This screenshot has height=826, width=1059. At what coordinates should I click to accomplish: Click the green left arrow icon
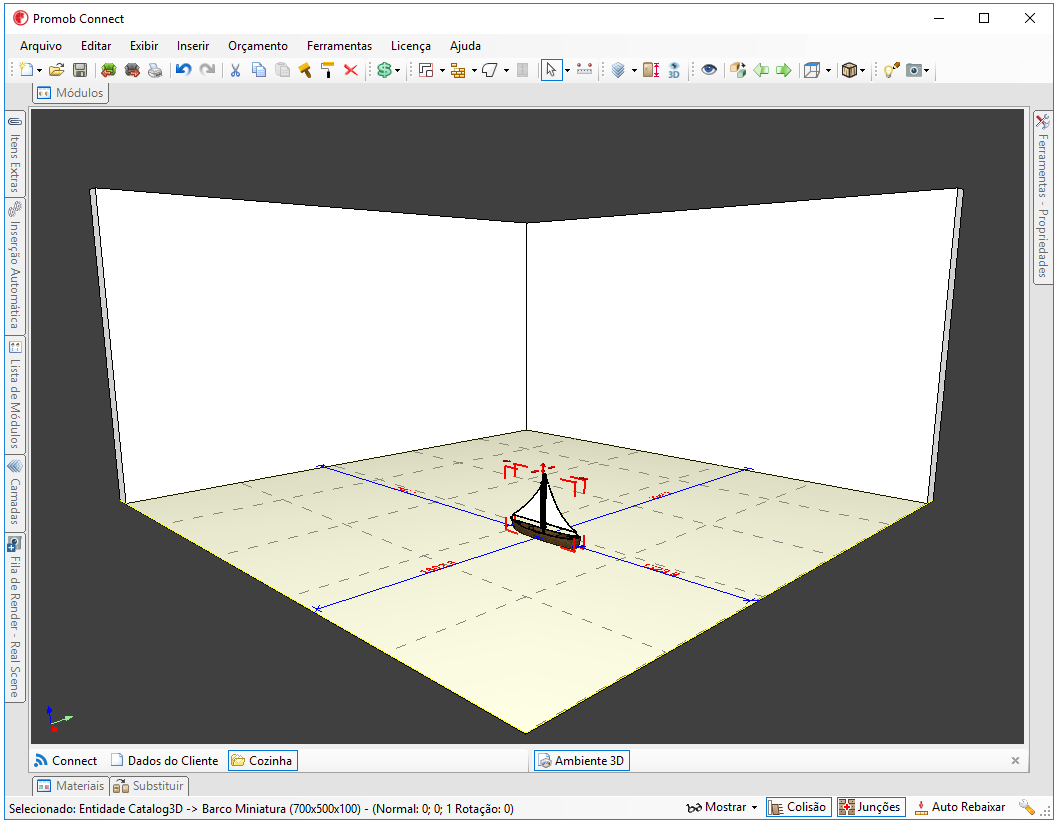click(761, 70)
